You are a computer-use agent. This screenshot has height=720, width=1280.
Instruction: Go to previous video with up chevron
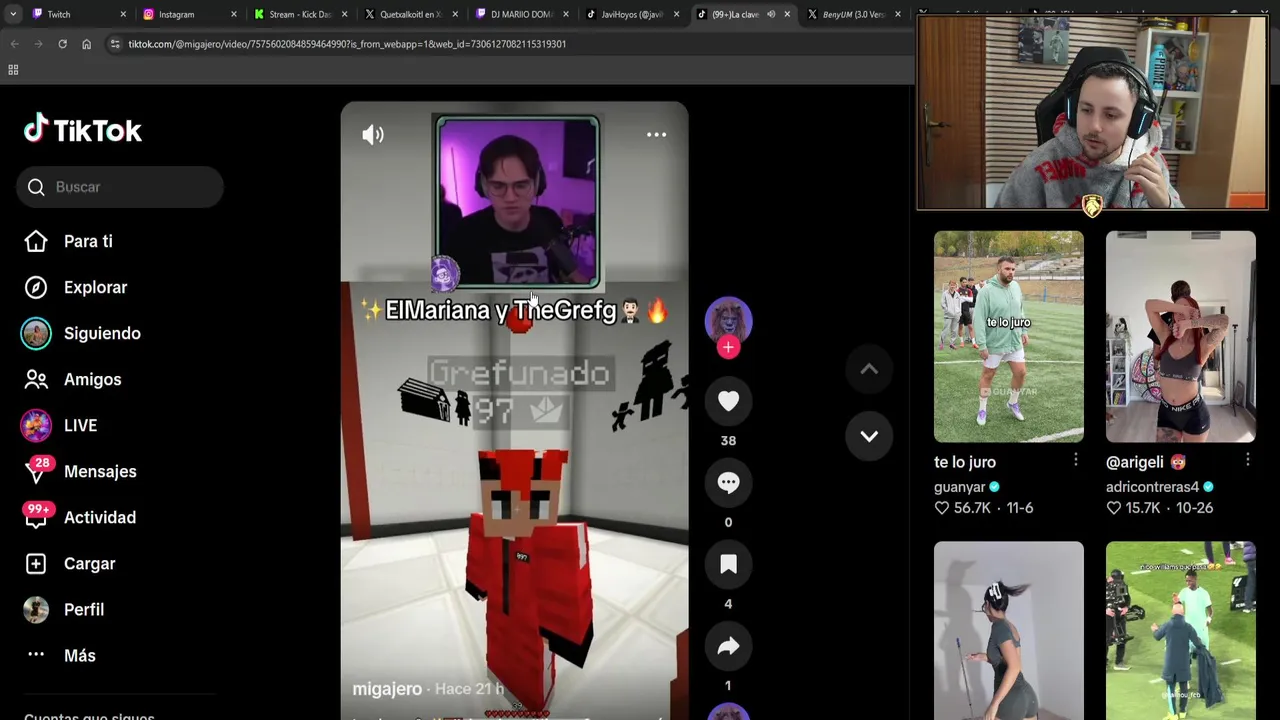click(x=869, y=369)
